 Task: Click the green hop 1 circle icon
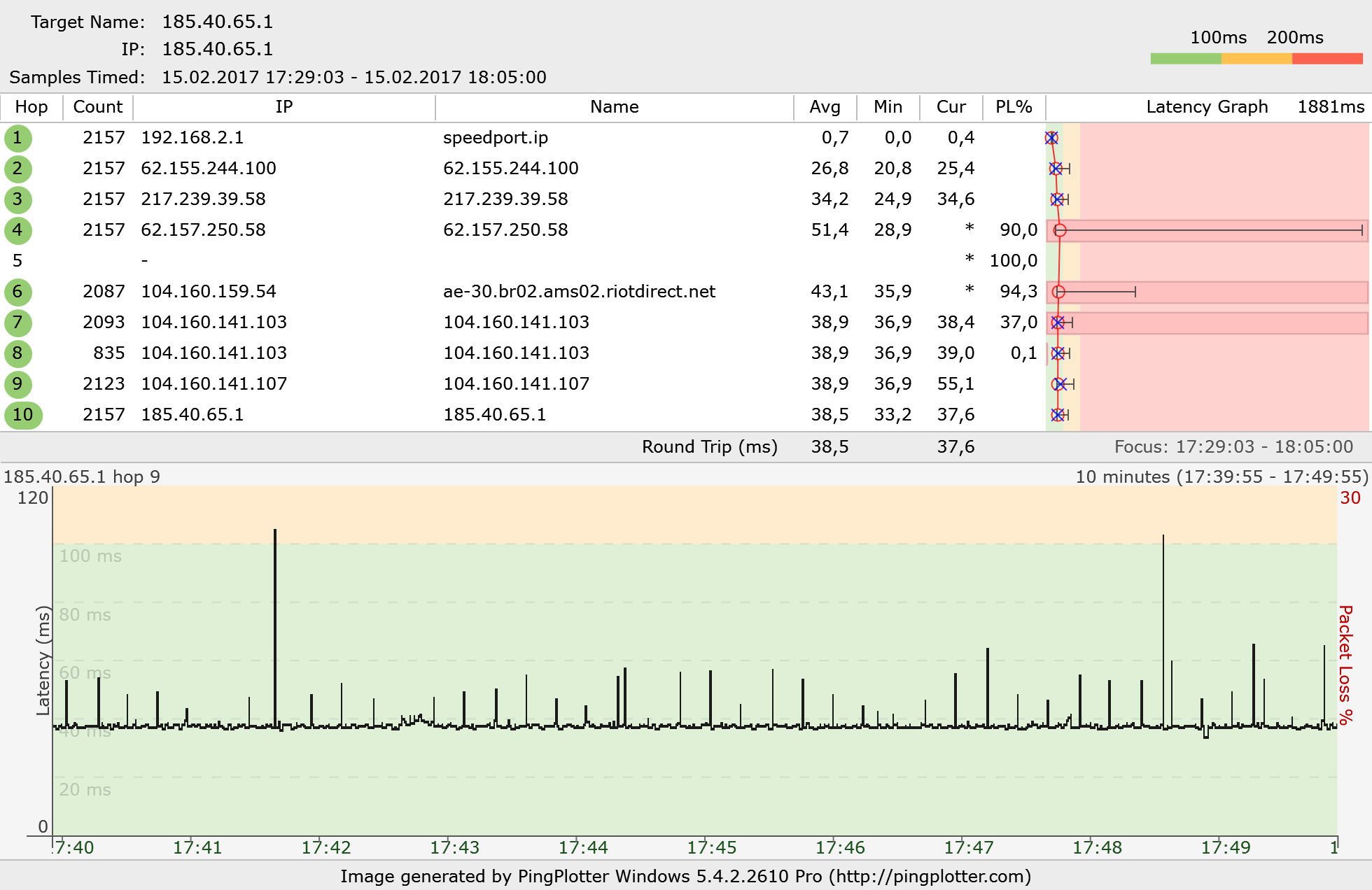[17, 138]
